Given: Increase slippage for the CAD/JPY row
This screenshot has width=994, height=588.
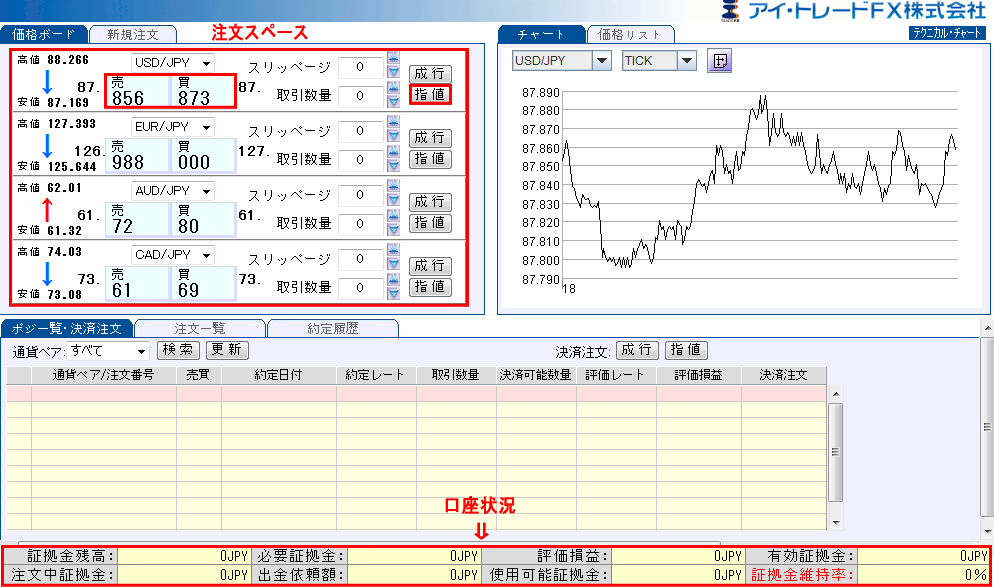Looking at the screenshot, I should click(x=394, y=249).
